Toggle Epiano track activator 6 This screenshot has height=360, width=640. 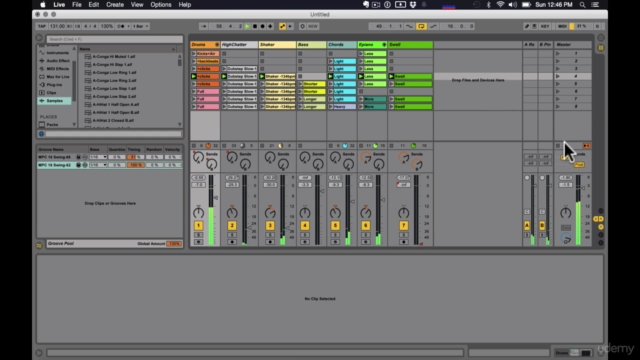click(365, 225)
